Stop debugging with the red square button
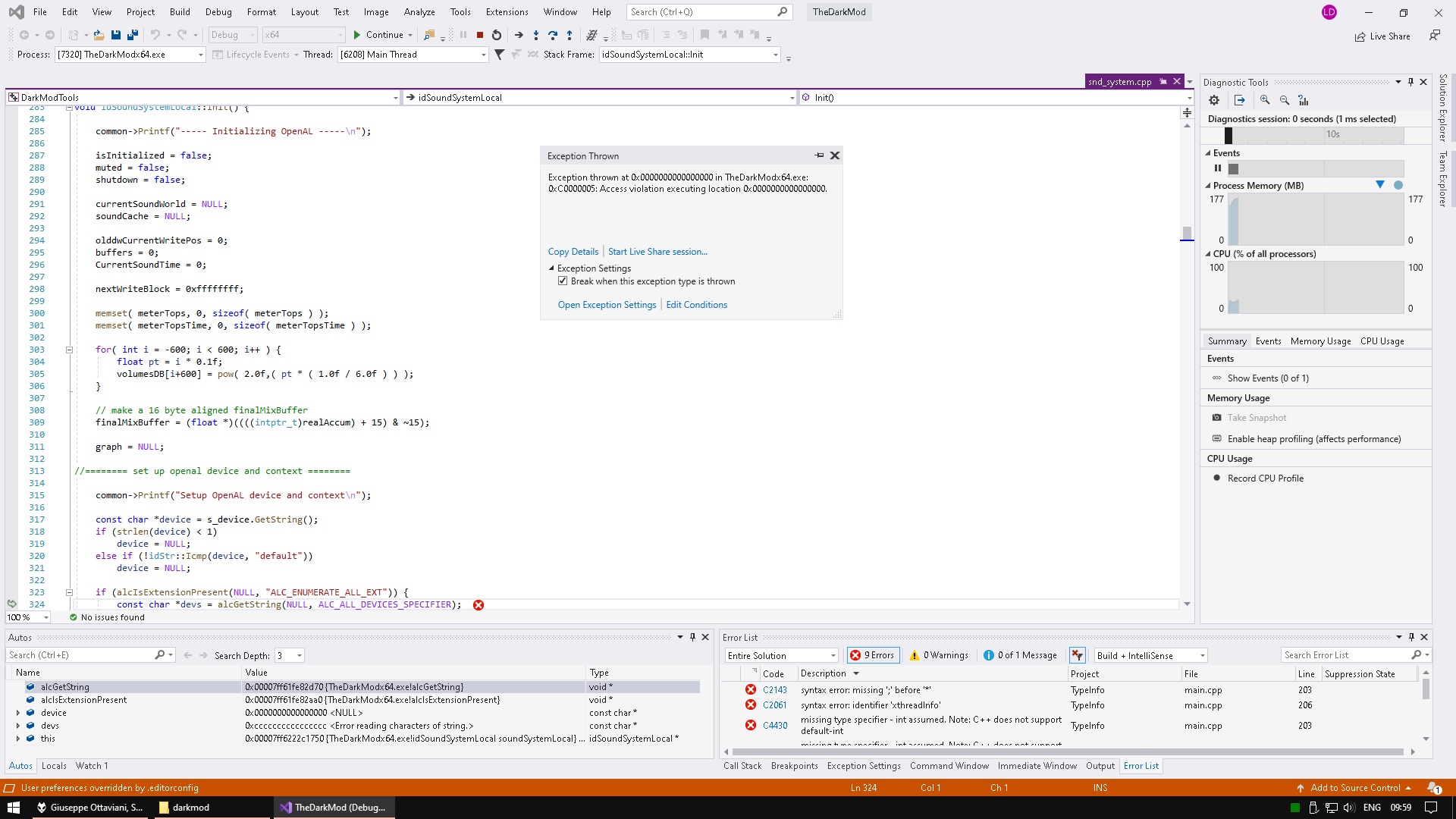 [x=480, y=35]
